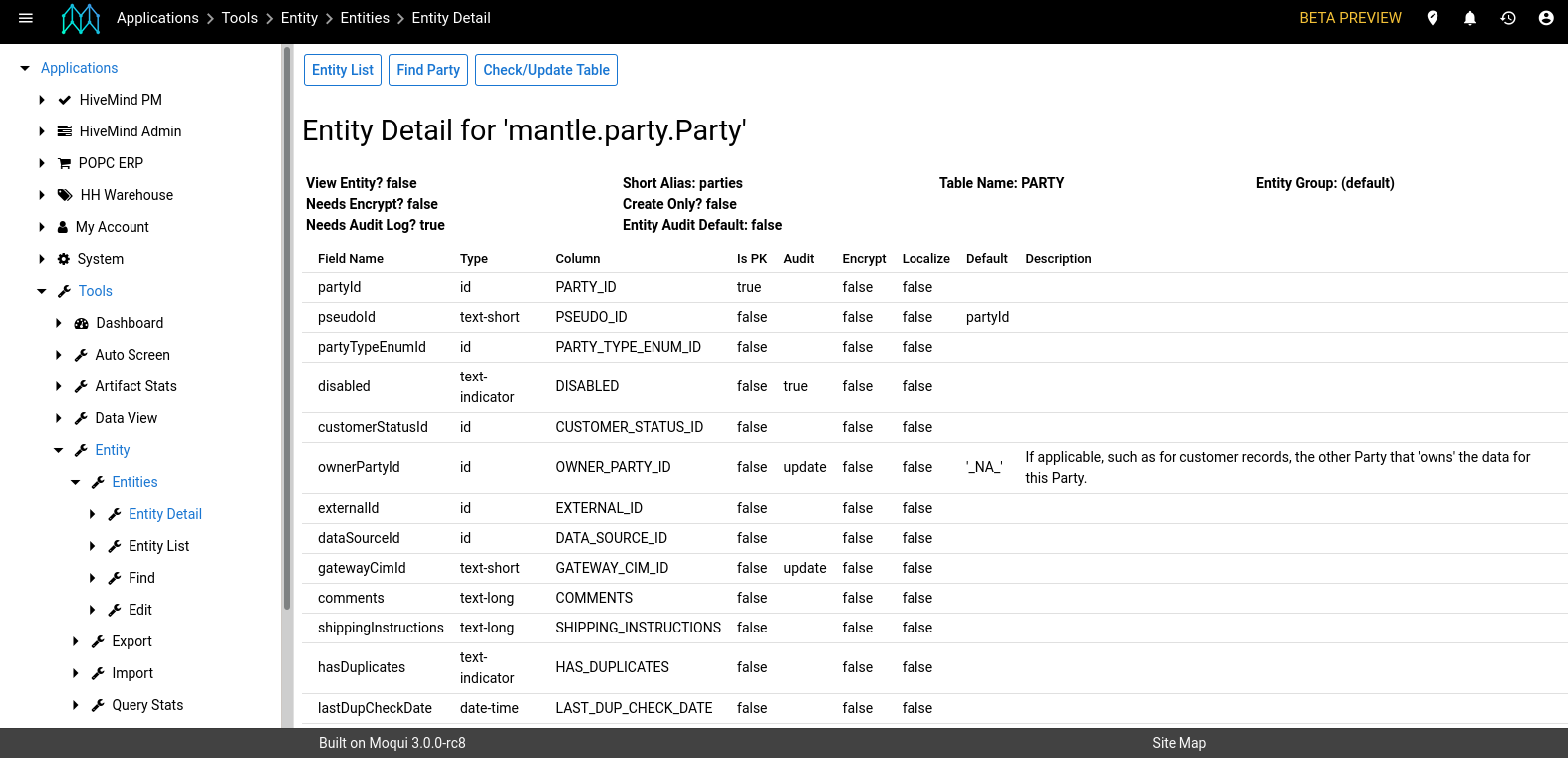Open the location pin icon in header
The width and height of the screenshot is (1568, 758).
coord(1433,18)
